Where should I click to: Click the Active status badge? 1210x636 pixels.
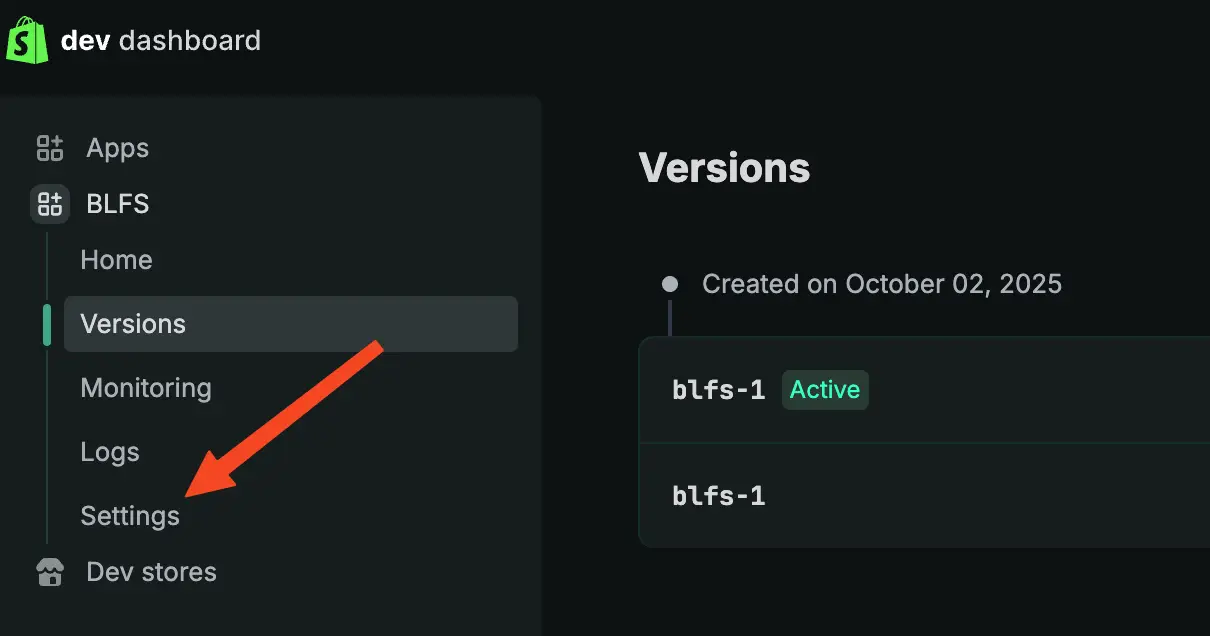tap(824, 389)
